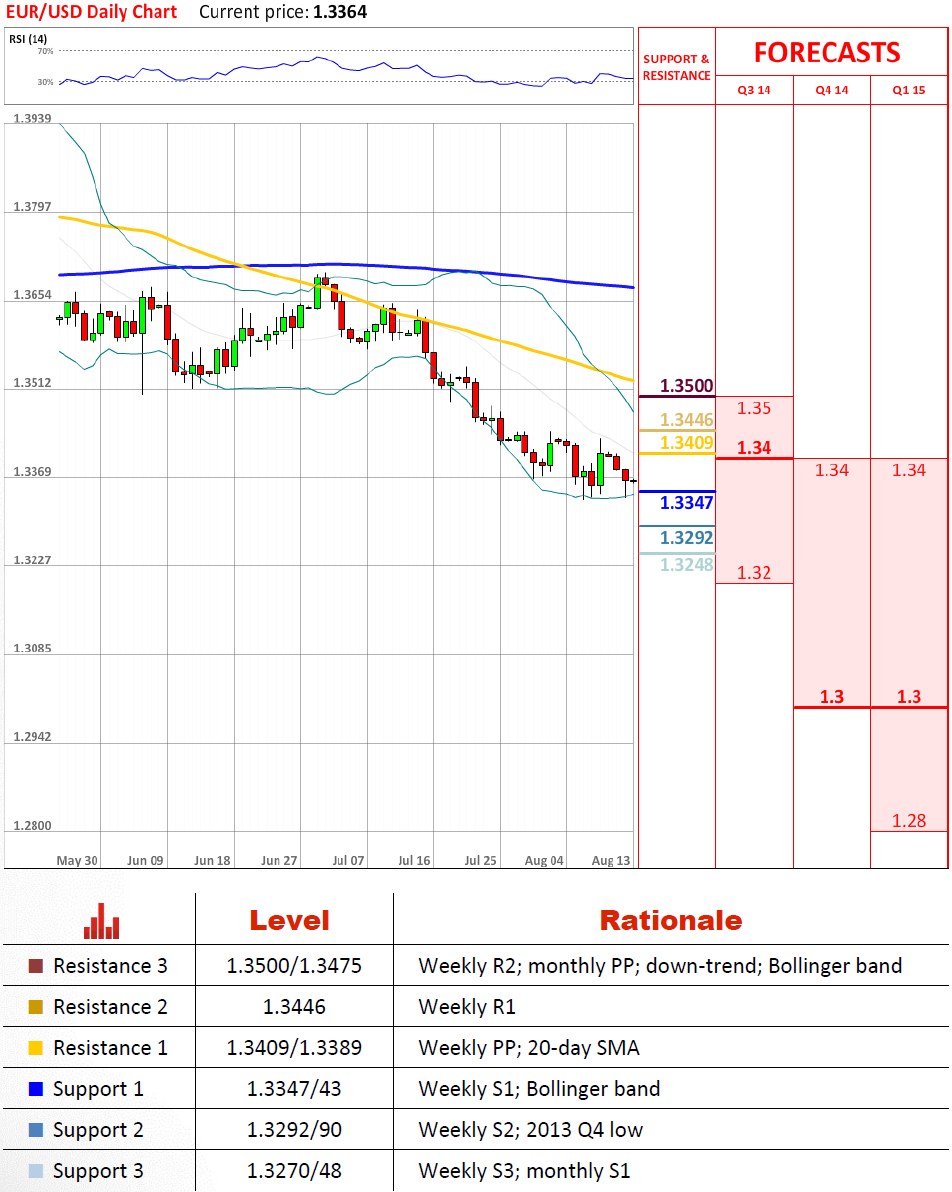Image resolution: width=952 pixels, height=1192 pixels.
Task: Click the FORECASTS heading
Action: tap(827, 52)
